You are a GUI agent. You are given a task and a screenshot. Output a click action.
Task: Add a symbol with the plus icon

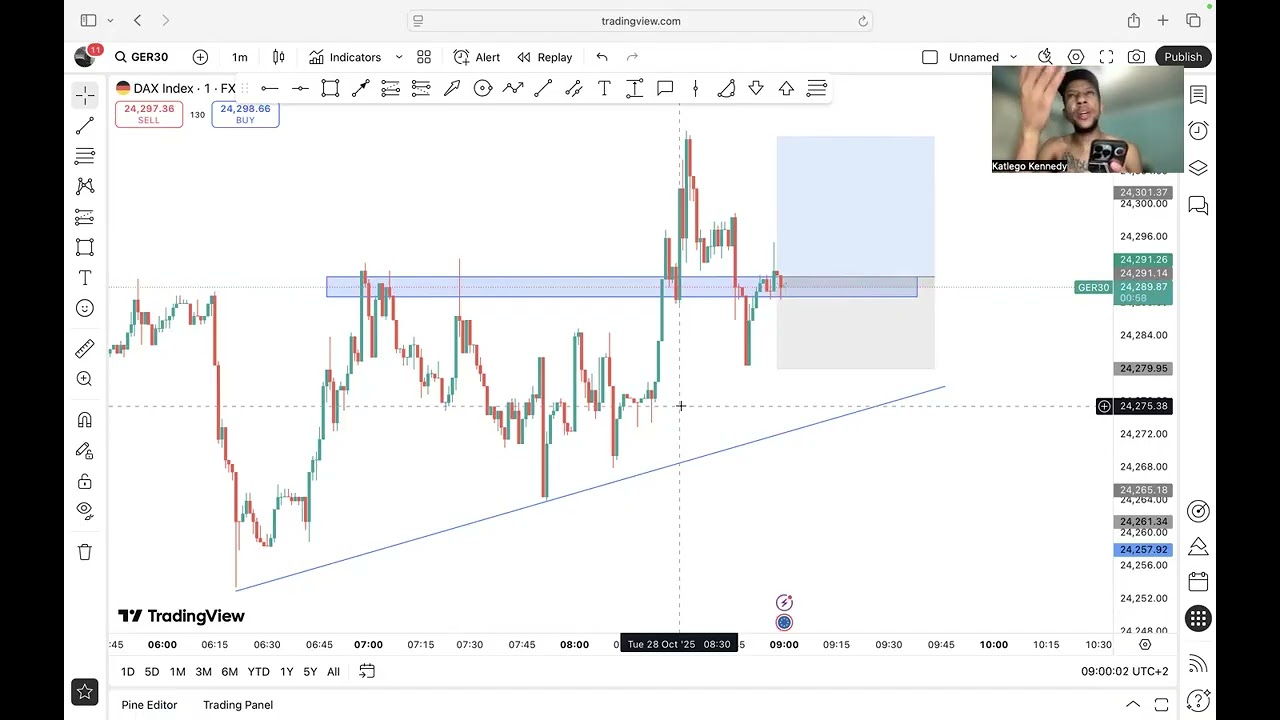pyautogui.click(x=200, y=57)
